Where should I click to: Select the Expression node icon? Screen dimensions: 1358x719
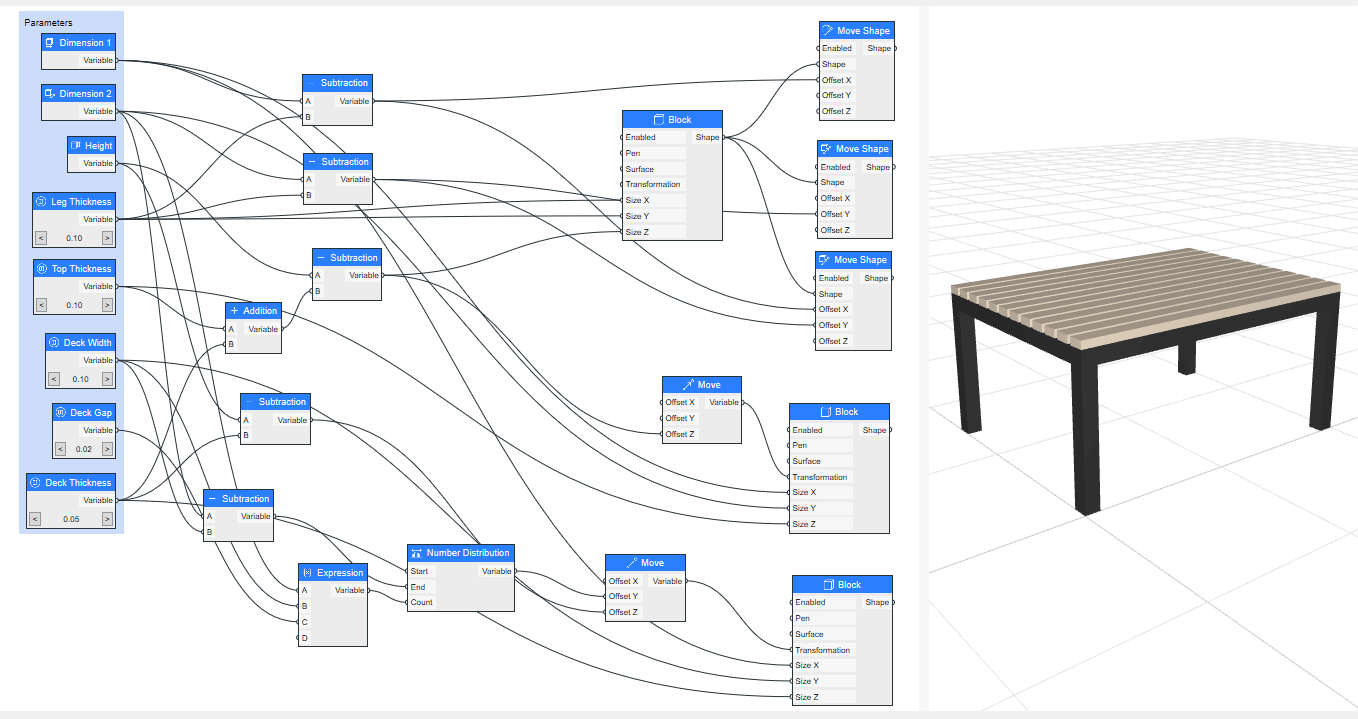[307, 573]
